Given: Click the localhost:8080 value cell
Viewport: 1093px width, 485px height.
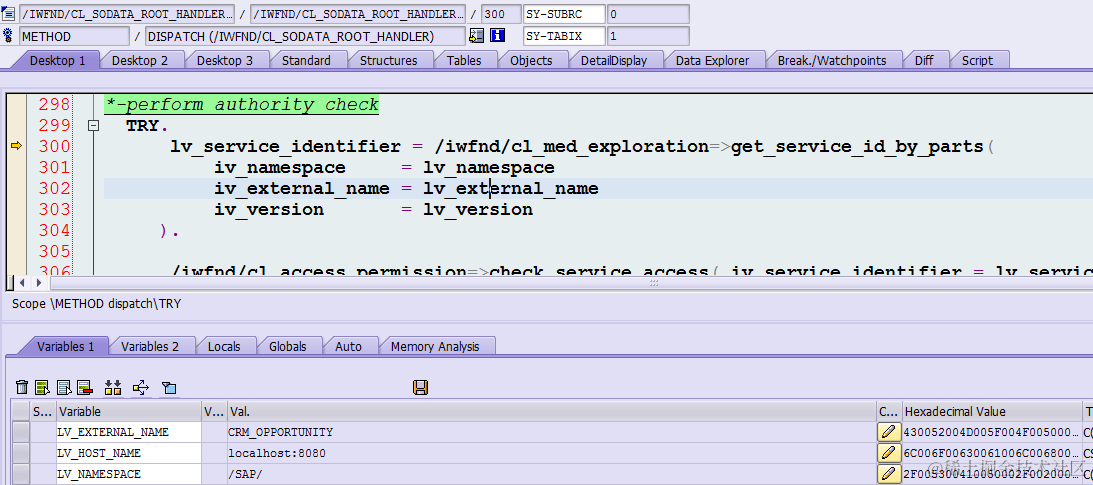Looking at the screenshot, I should pyautogui.click(x=551, y=453).
